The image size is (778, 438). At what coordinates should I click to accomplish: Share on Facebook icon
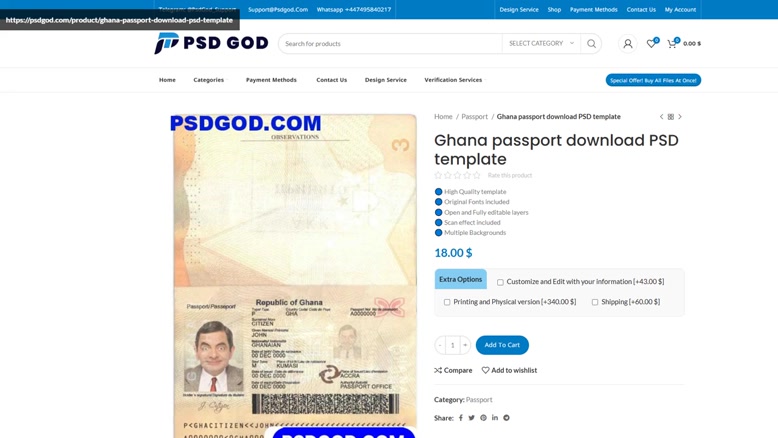coord(460,418)
